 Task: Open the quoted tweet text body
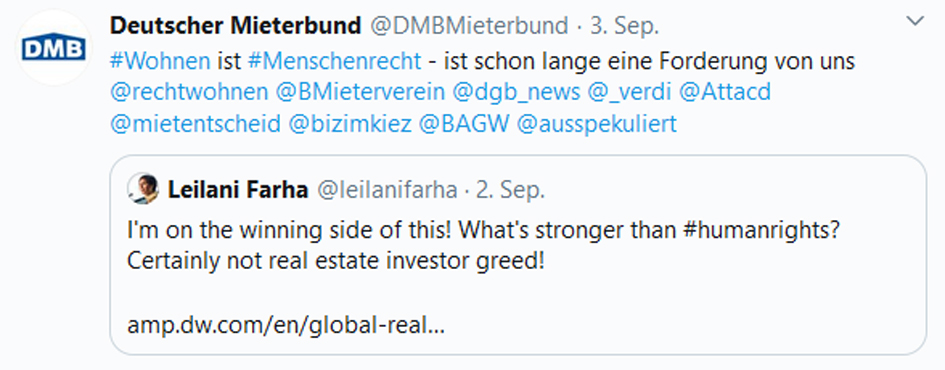point(484,247)
